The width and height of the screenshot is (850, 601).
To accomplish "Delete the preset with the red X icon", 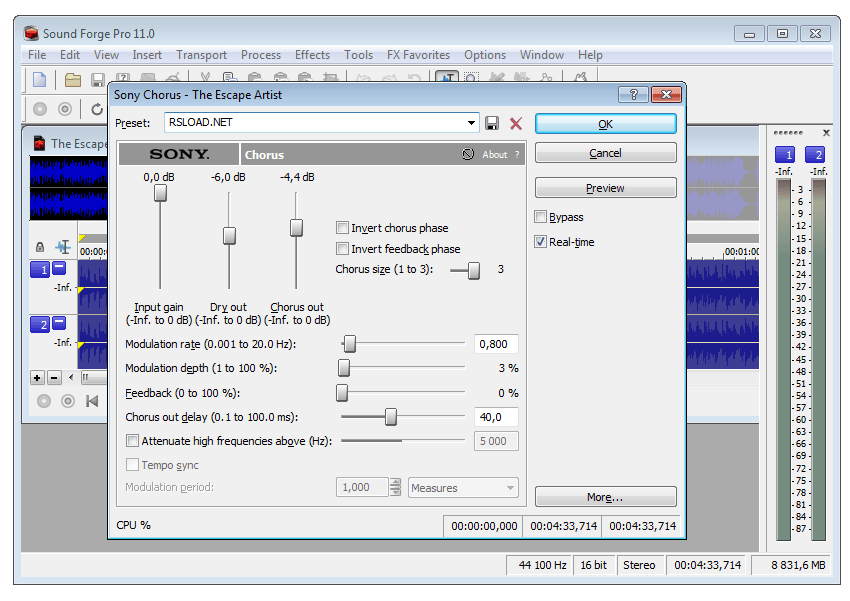I will [x=516, y=124].
